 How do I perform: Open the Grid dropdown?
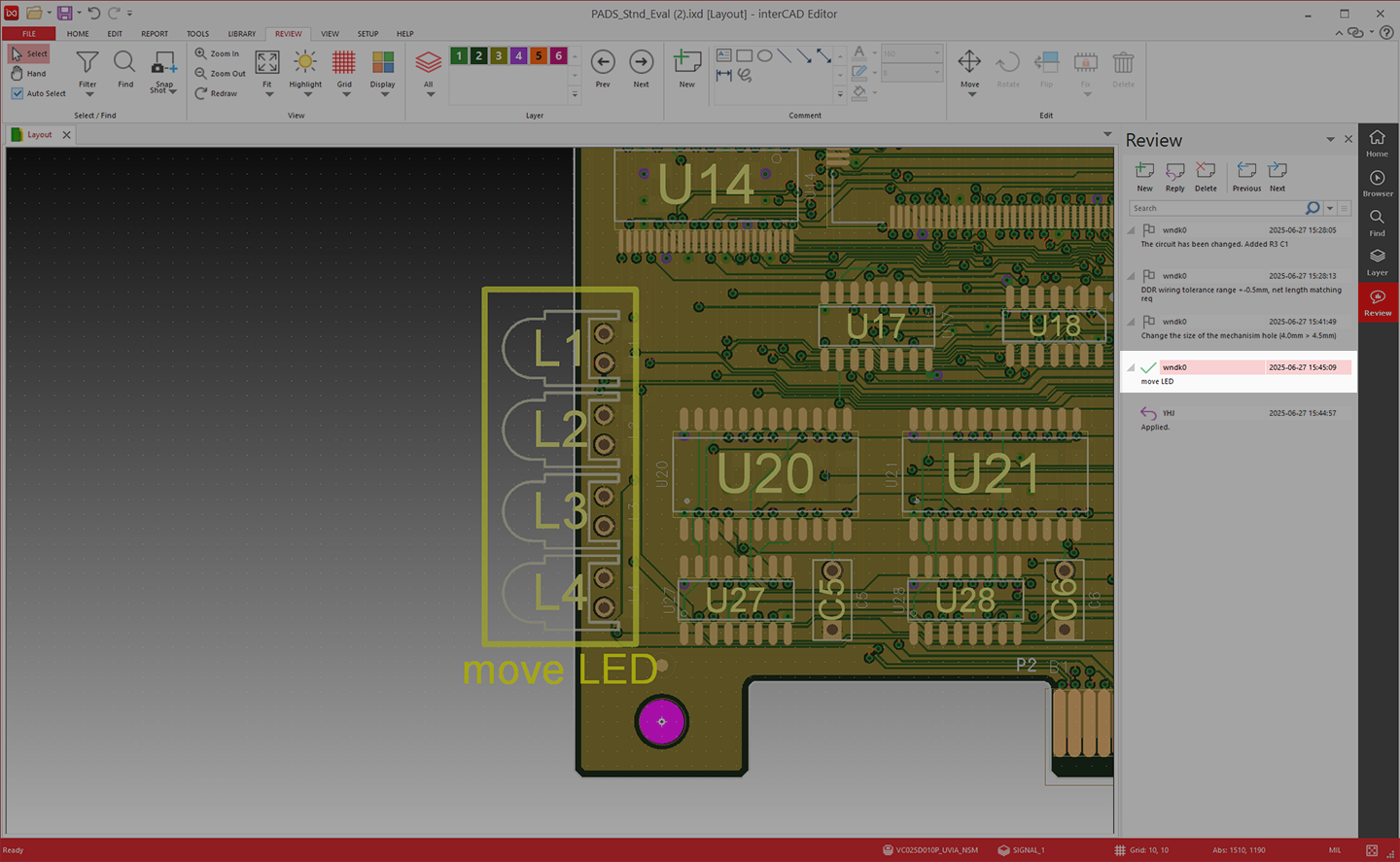pos(344,94)
